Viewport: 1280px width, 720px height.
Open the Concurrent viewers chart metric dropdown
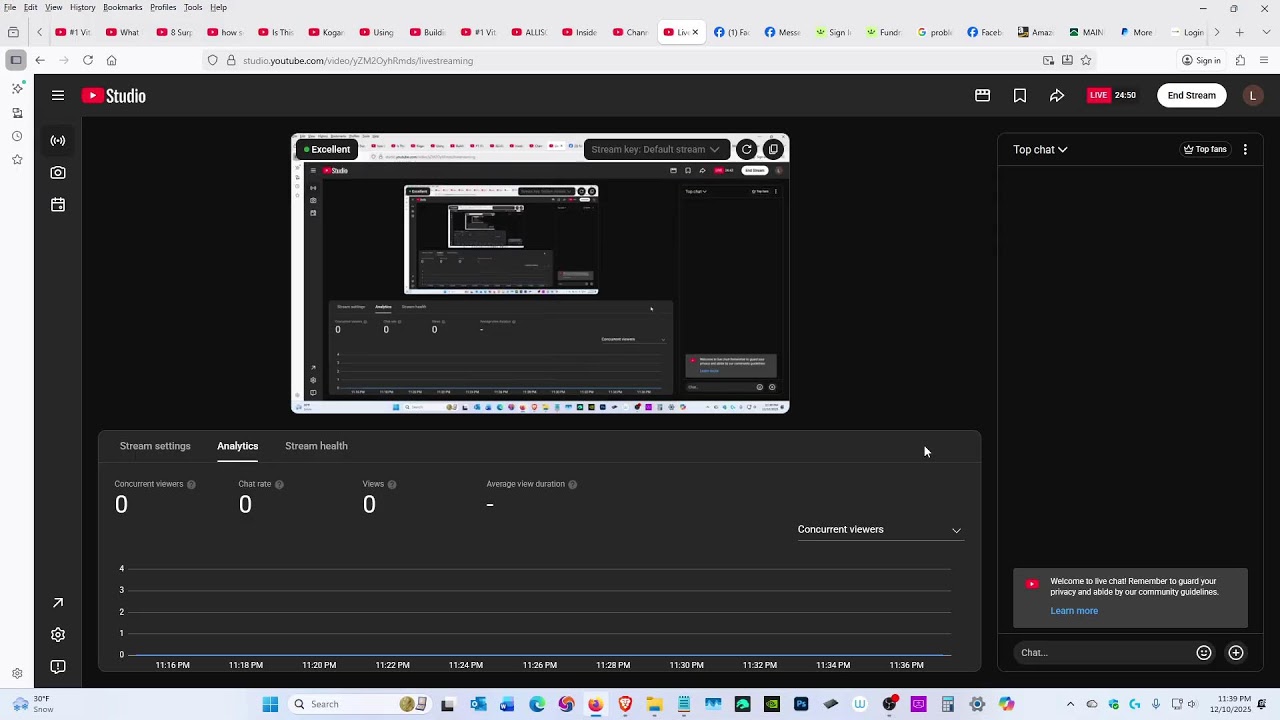[880, 530]
